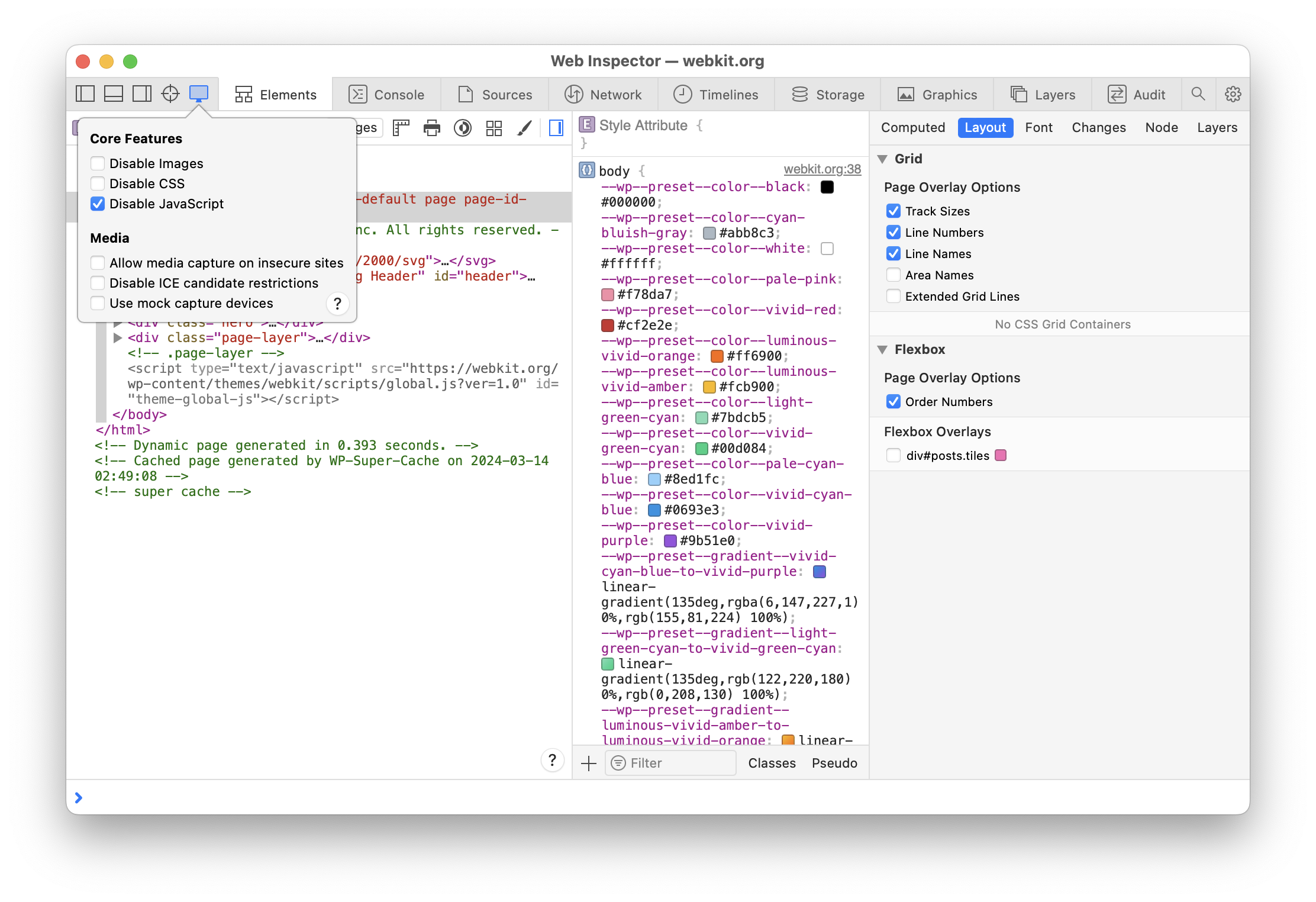Open the black #000000 color swatch
This screenshot has height=902, width=1316.
pos(827,187)
